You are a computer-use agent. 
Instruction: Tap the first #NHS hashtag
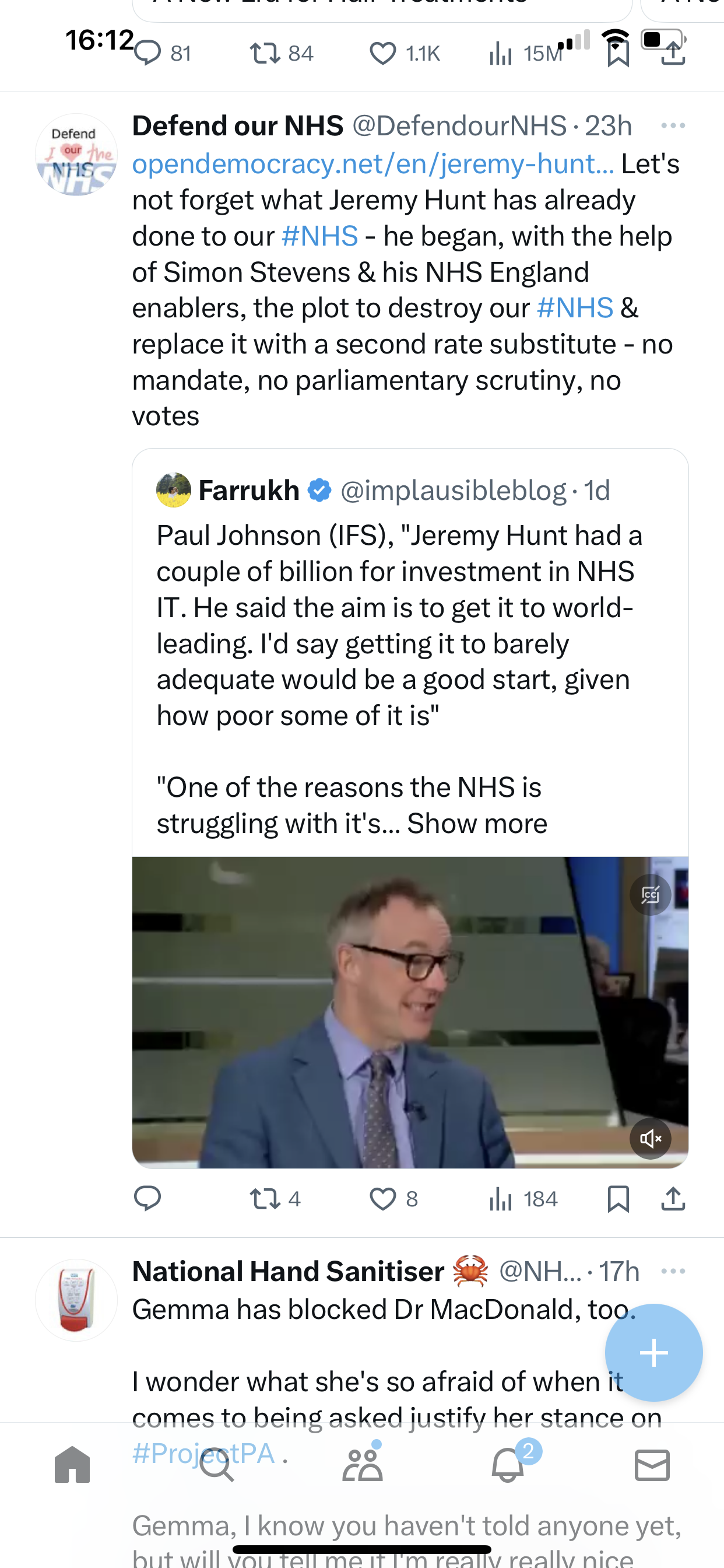click(319, 236)
